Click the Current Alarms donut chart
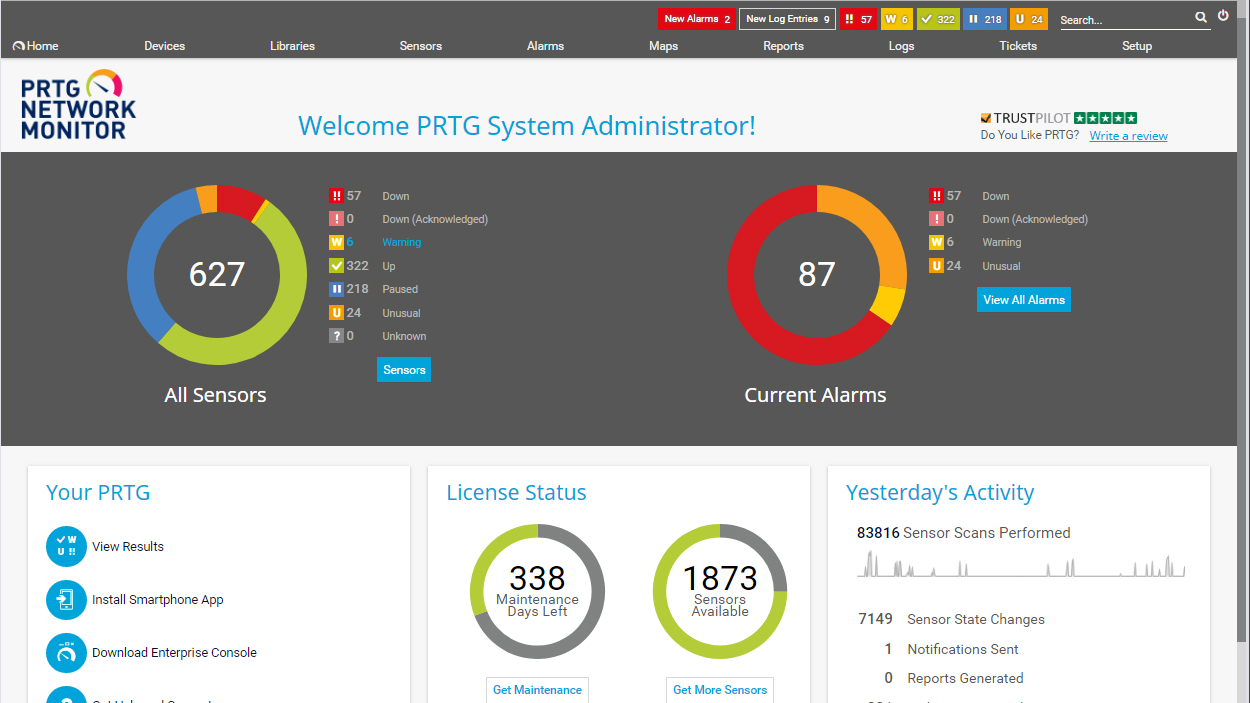 [817, 274]
